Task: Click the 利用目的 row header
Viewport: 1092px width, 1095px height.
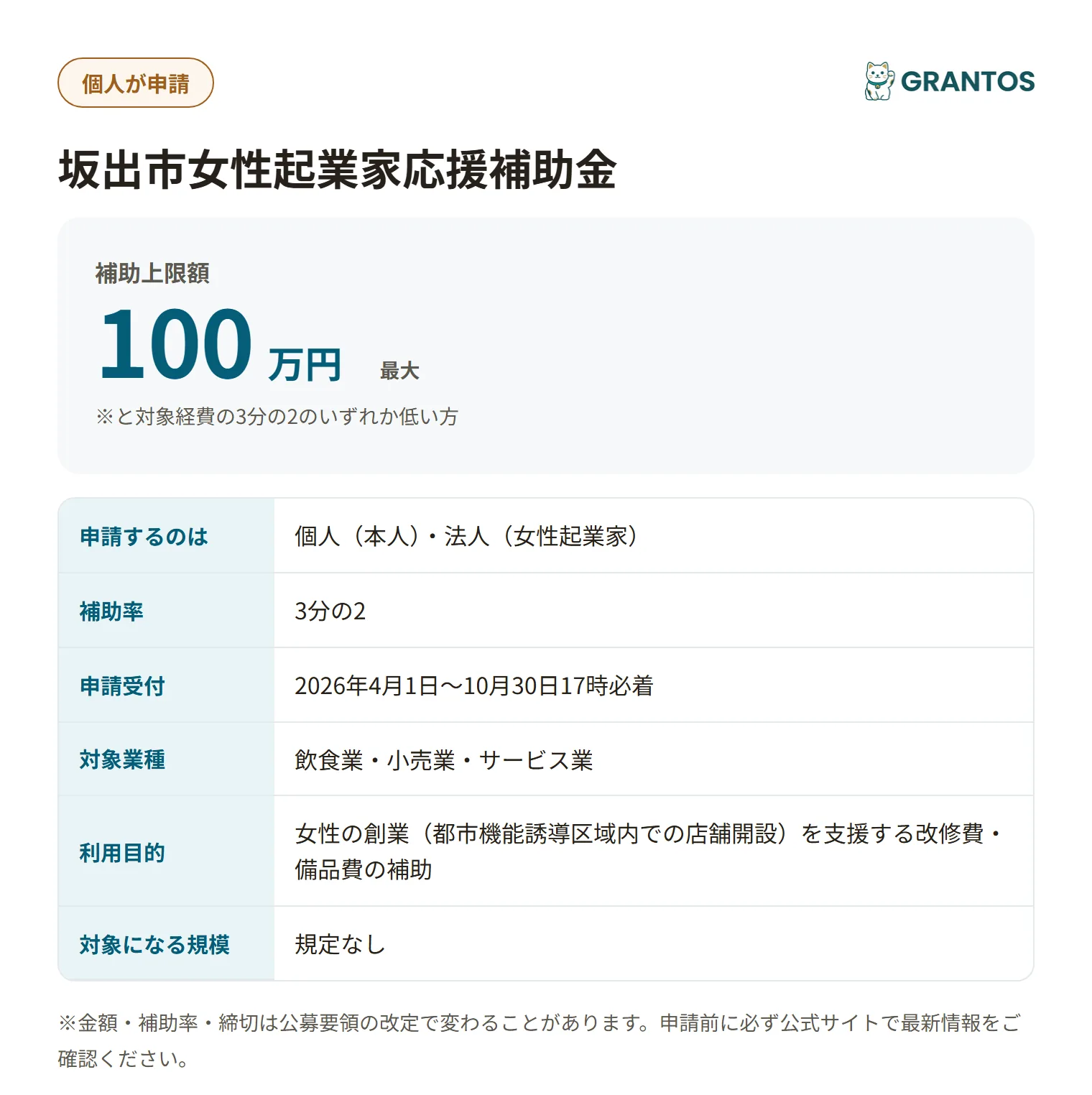Action: (x=166, y=851)
